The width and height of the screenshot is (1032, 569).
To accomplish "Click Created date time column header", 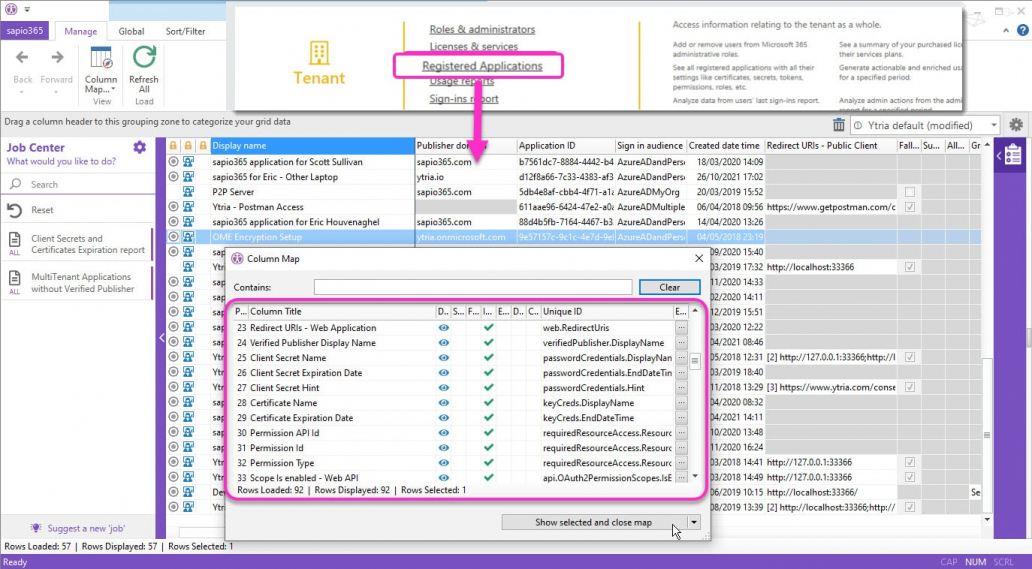I will (x=724, y=145).
